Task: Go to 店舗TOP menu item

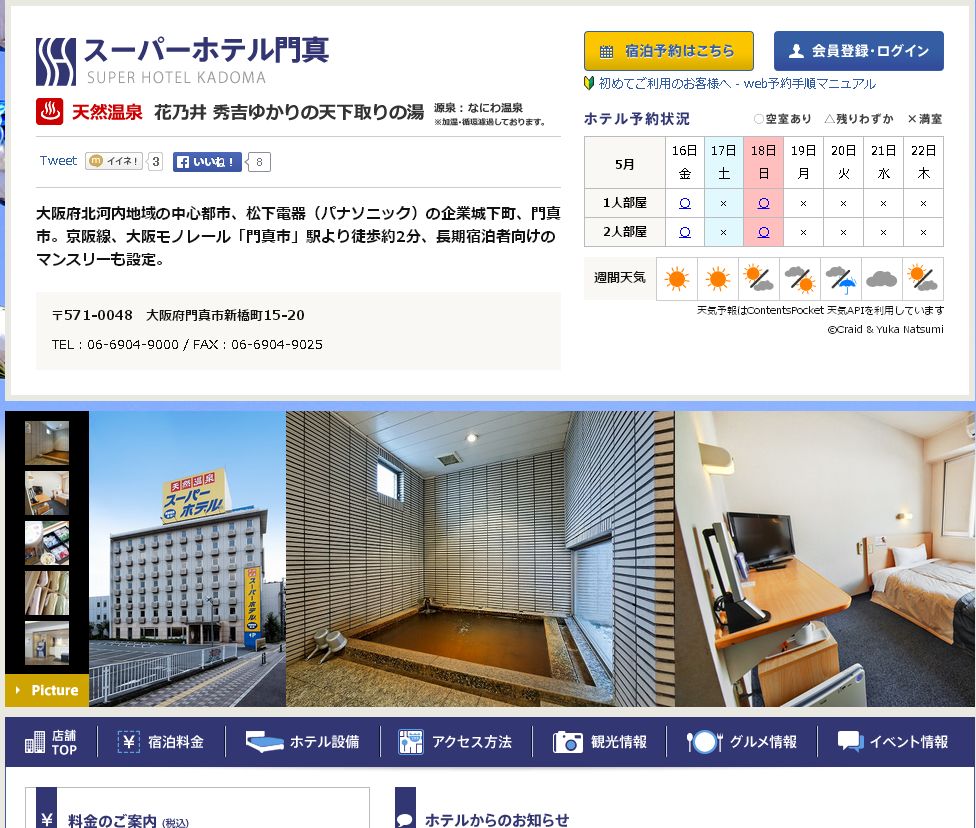Action: tap(51, 742)
